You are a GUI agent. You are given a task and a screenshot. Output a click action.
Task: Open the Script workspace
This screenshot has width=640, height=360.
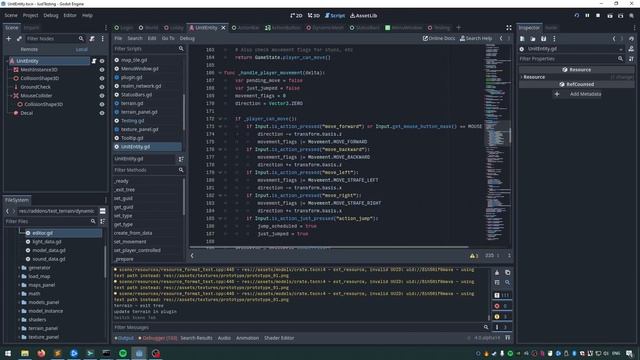[x=335, y=16]
